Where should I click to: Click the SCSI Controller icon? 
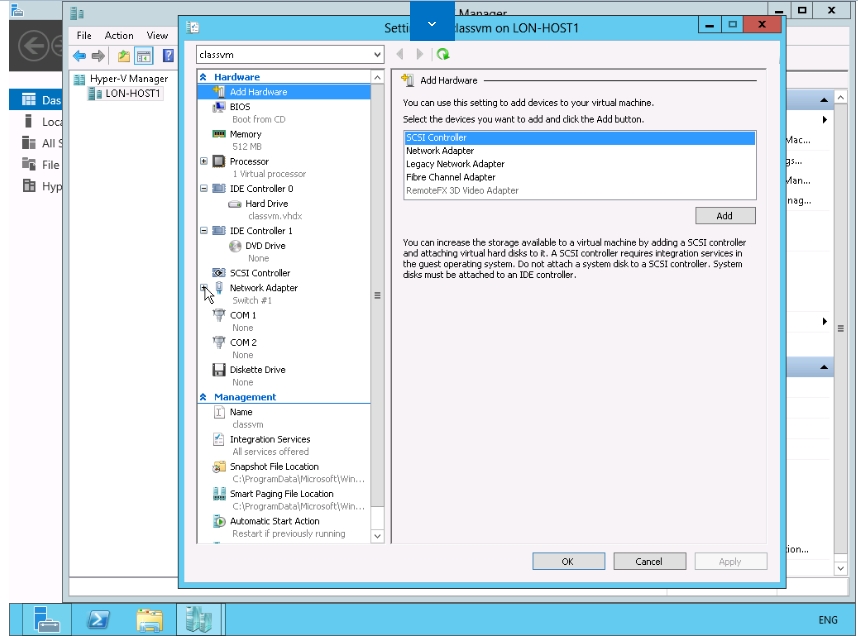tap(219, 273)
